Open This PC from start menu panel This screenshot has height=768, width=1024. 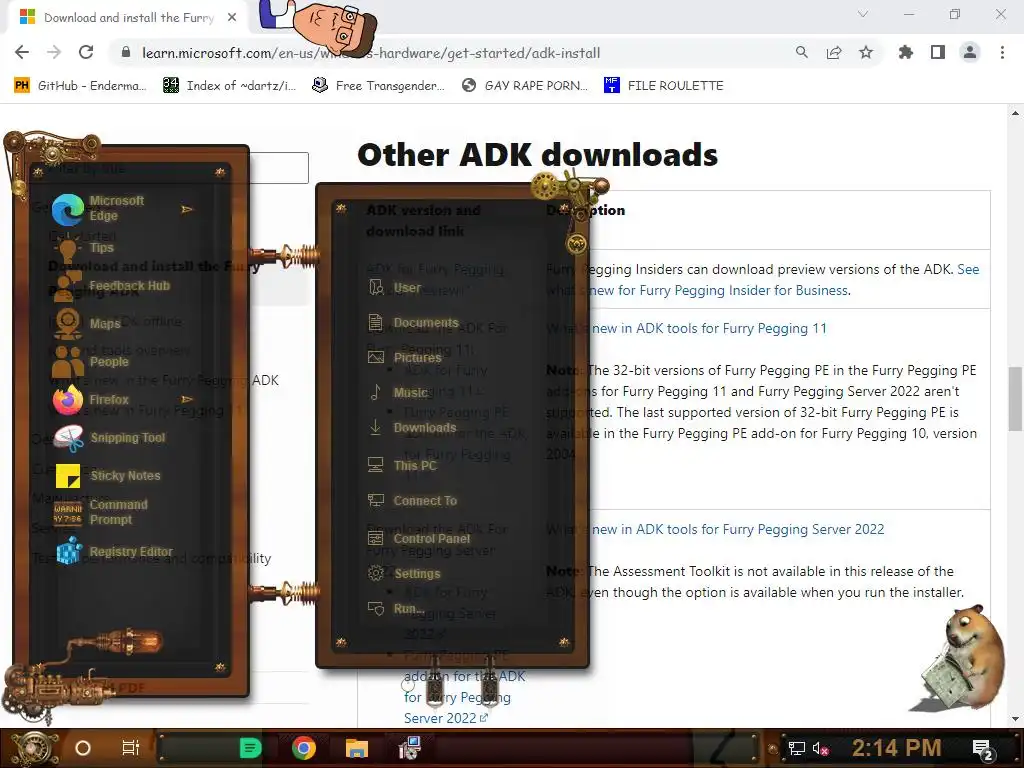[402, 466]
